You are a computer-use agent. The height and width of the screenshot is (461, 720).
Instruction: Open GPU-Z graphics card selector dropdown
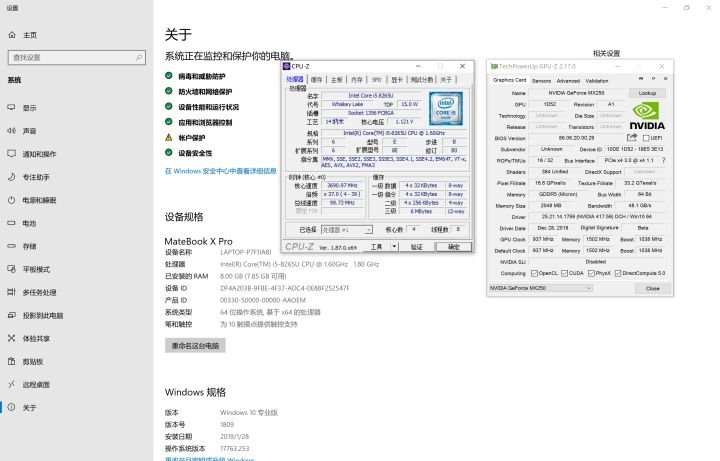coord(540,288)
